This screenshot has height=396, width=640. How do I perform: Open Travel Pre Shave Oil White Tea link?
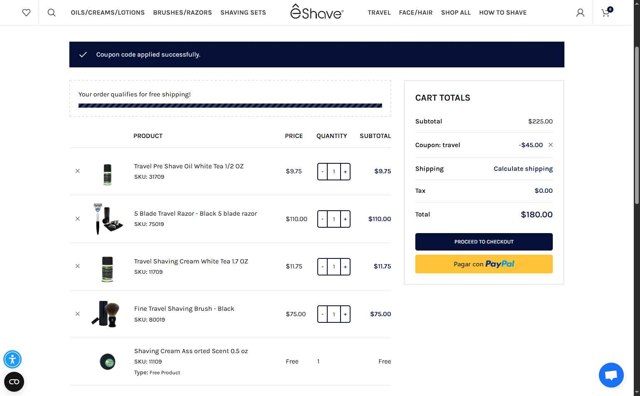pyautogui.click(x=189, y=166)
